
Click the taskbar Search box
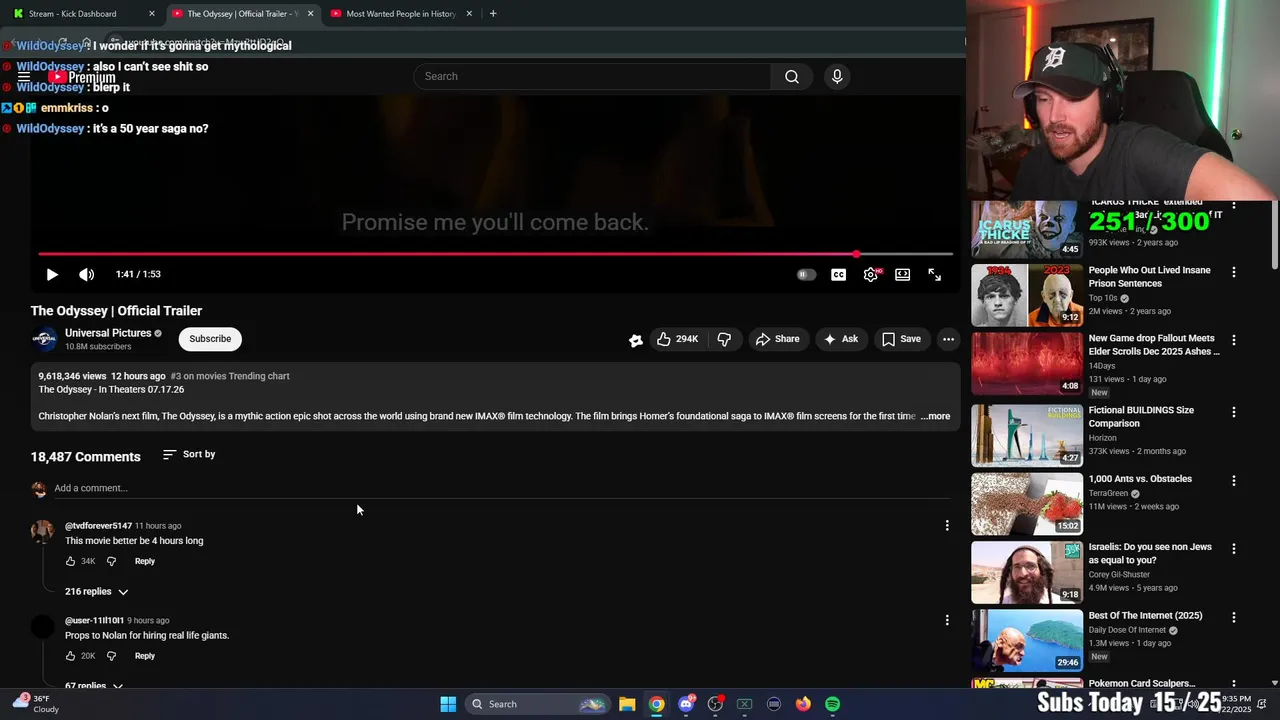pos(539,704)
